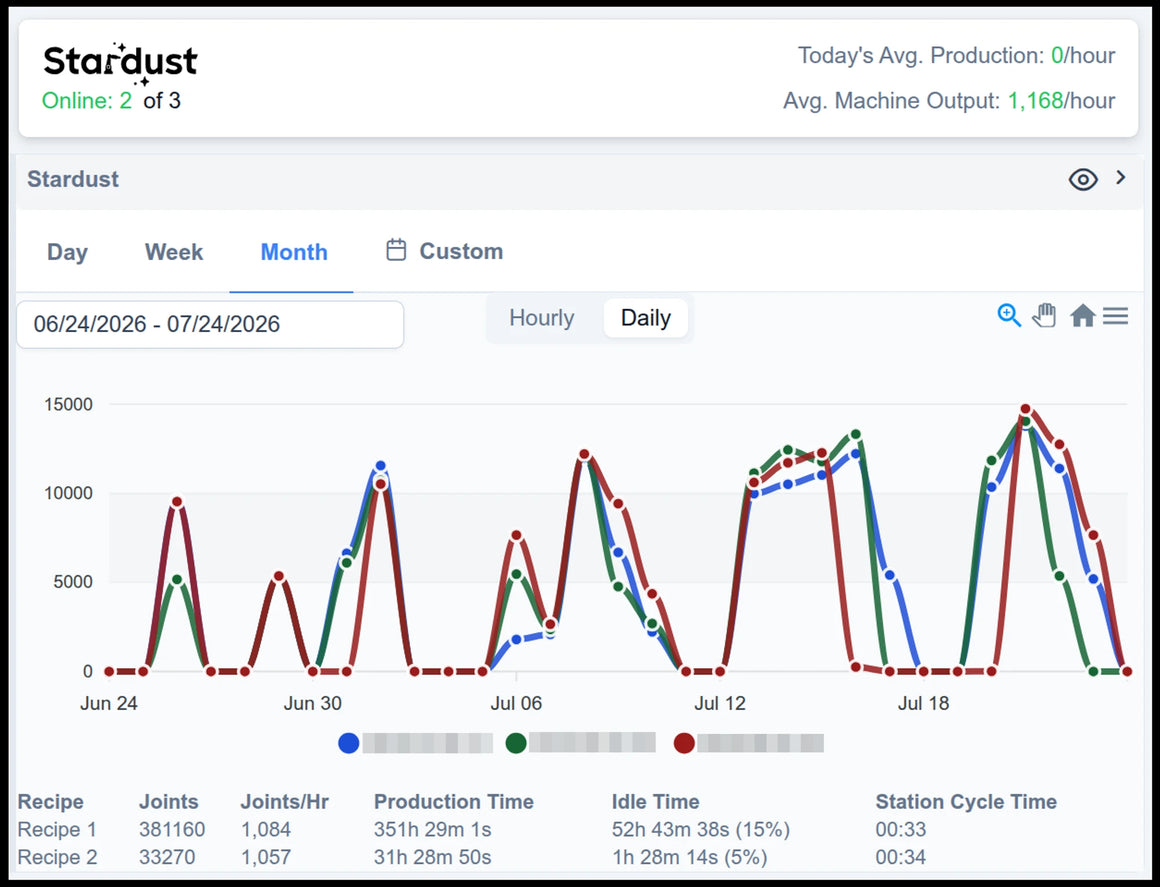Click the Idle Time column header
1160x887 pixels.
655,801
